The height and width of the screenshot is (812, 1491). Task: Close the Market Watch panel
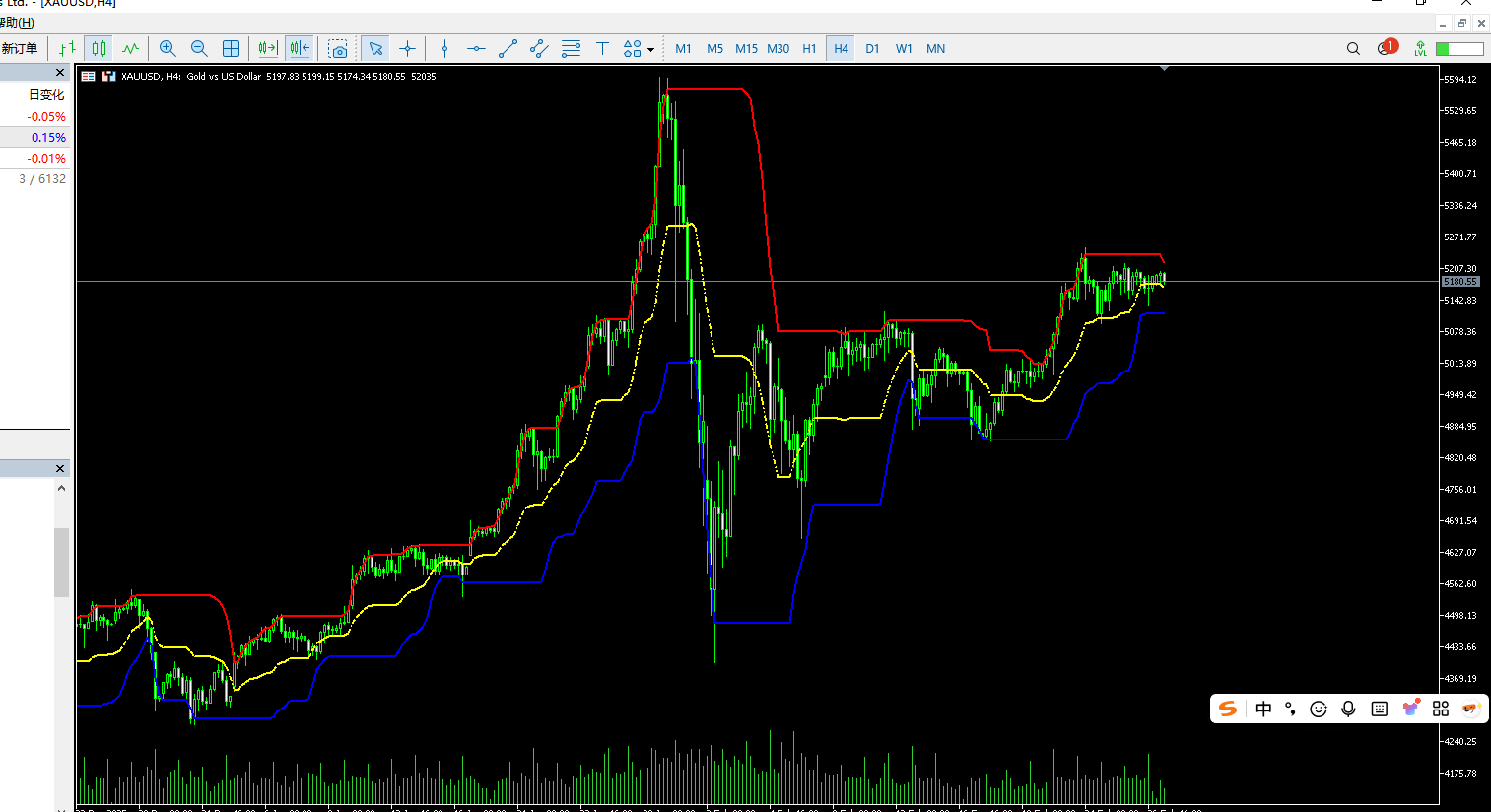tap(60, 73)
